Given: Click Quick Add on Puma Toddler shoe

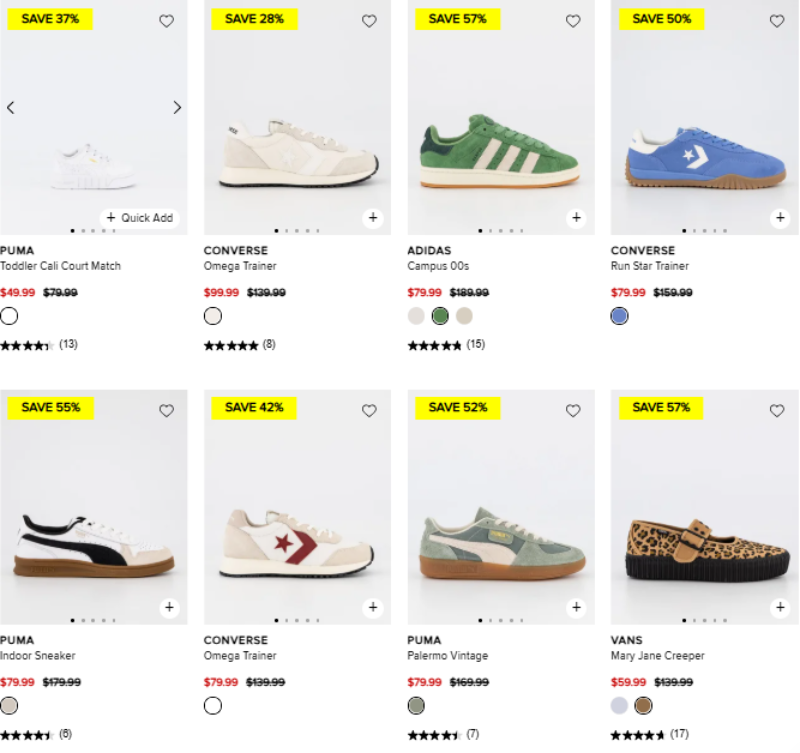Looking at the screenshot, I should pyautogui.click(x=140, y=218).
